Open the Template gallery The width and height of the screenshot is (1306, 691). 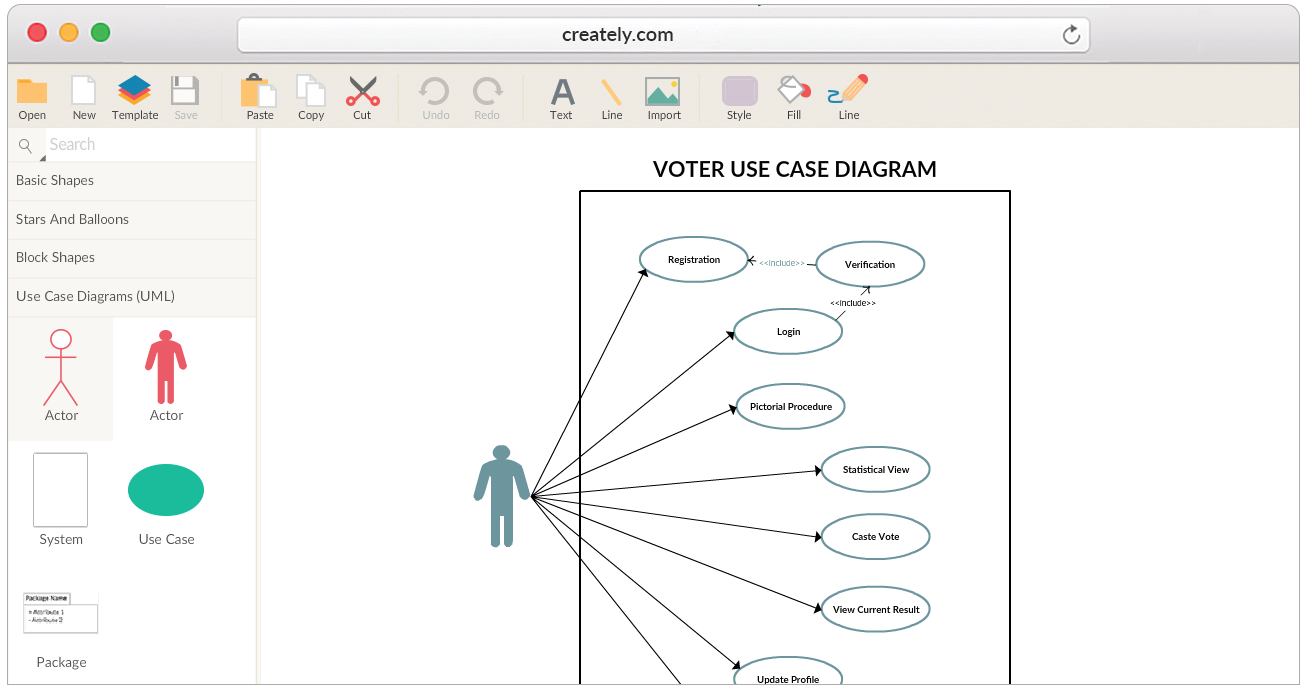(134, 95)
